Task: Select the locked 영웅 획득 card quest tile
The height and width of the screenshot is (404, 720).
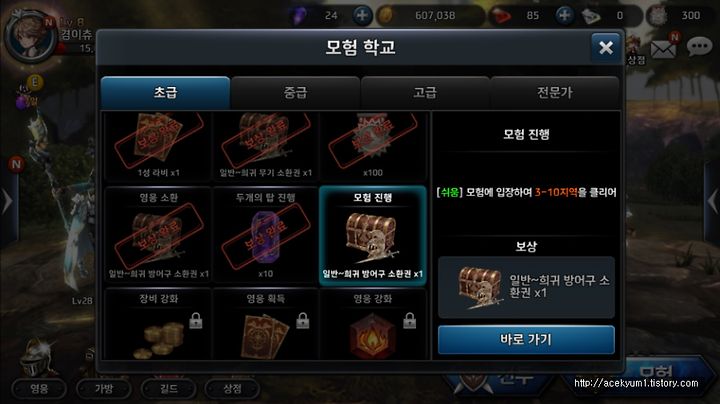Action: (x=265, y=325)
